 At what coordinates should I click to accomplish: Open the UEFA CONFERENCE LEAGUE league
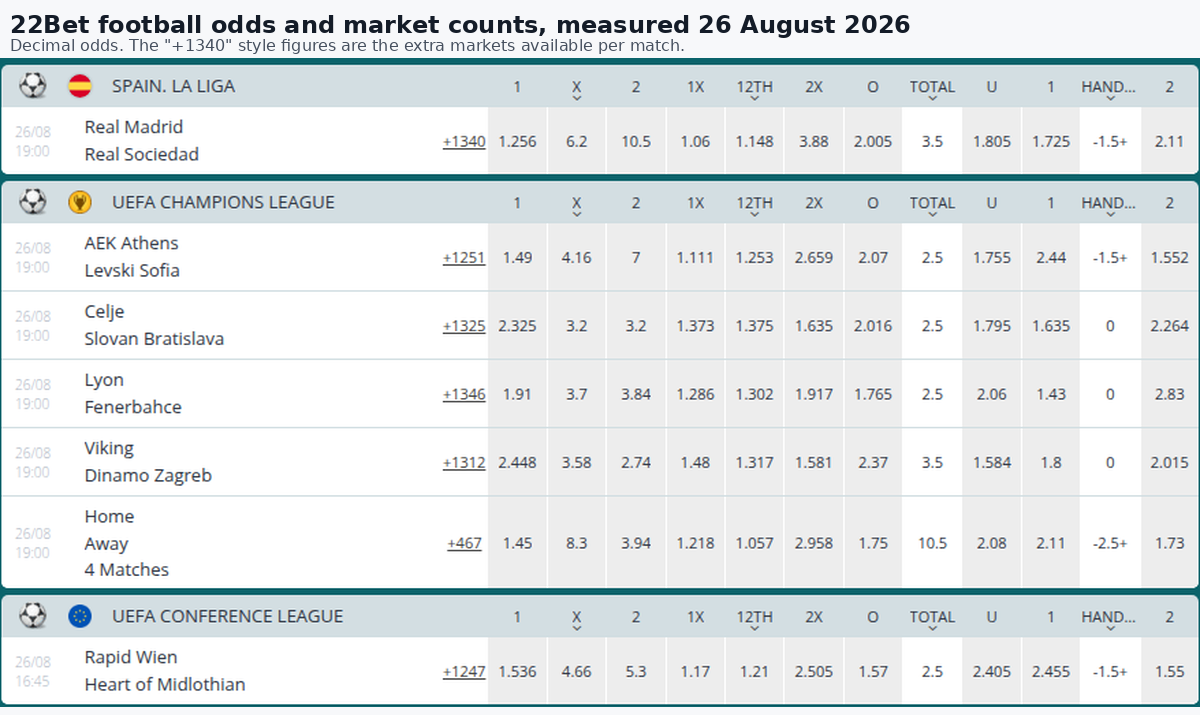227,616
